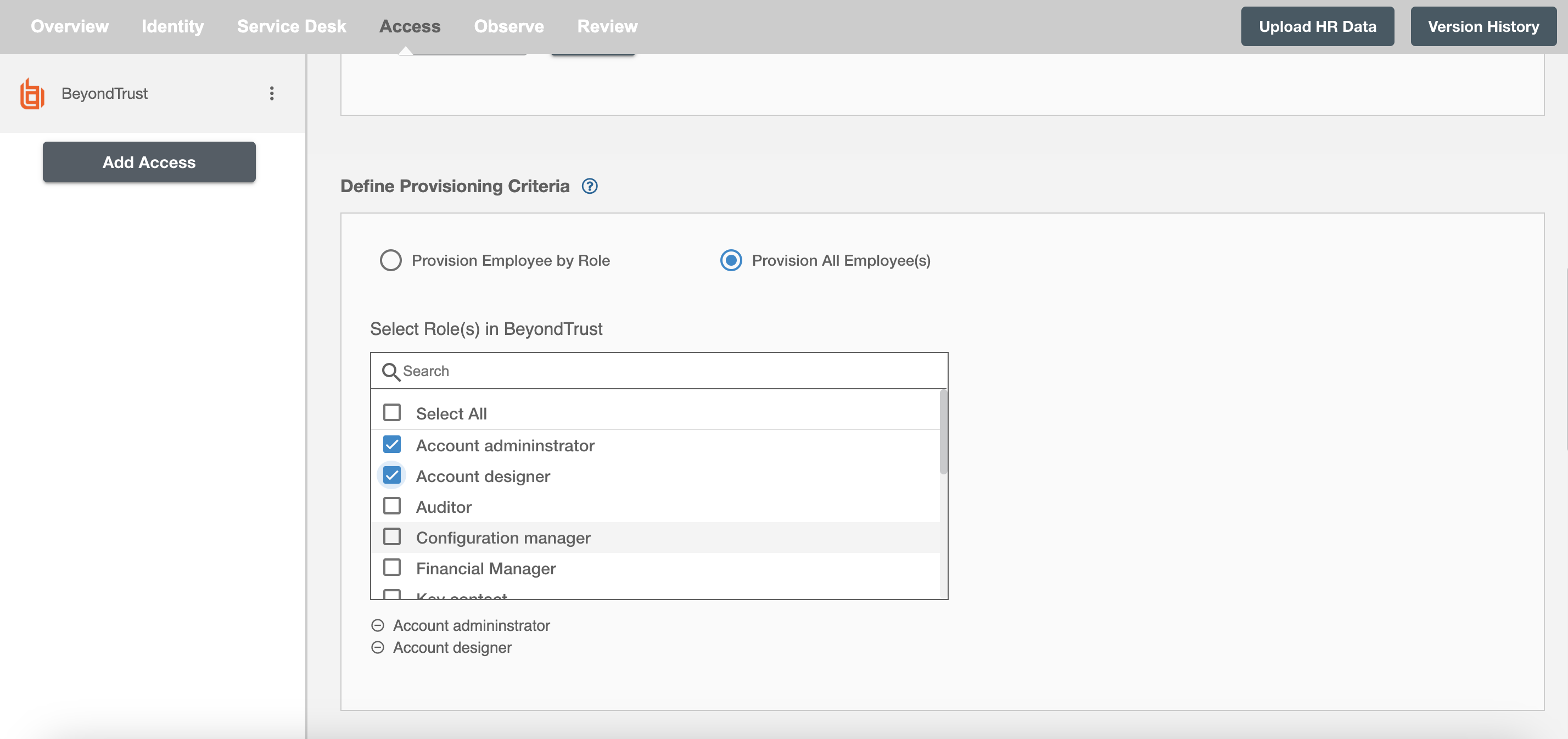Select the Provision All Employees radio button
Viewport: 1568px width, 739px height.
[x=730, y=261]
